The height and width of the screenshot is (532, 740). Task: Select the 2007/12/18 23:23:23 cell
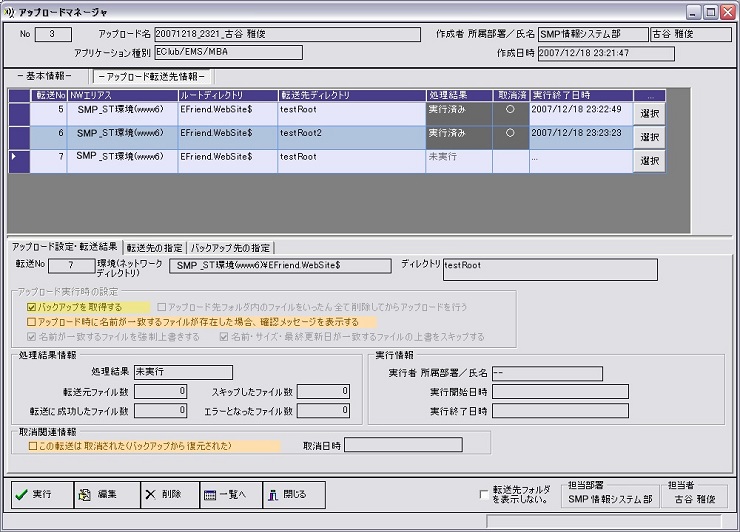tap(581, 137)
